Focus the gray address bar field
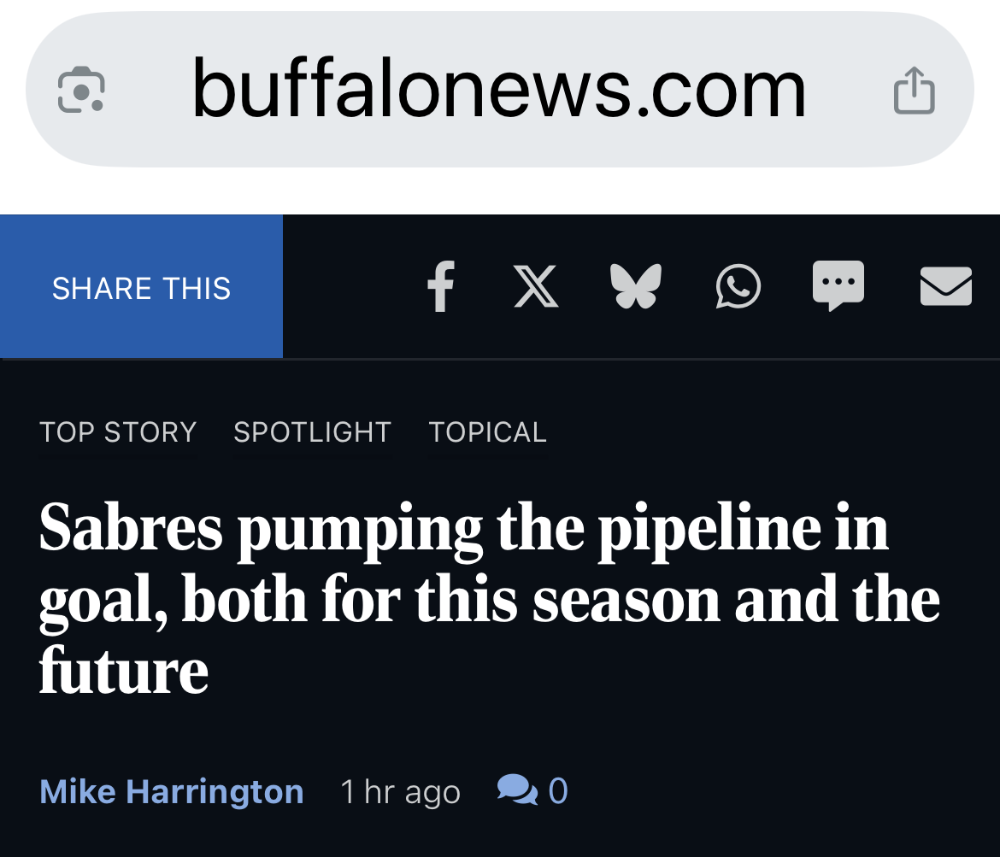This screenshot has width=1000, height=857. tap(499, 89)
